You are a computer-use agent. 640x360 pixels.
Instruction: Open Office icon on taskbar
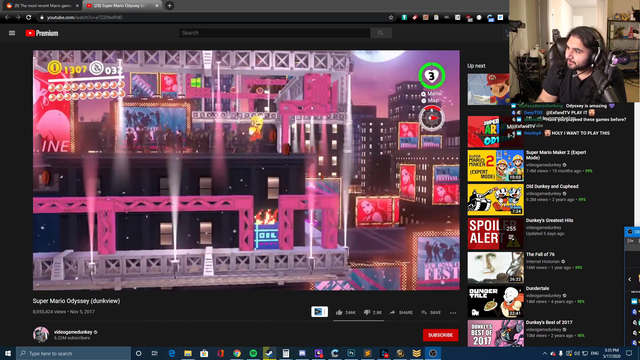pos(220,353)
